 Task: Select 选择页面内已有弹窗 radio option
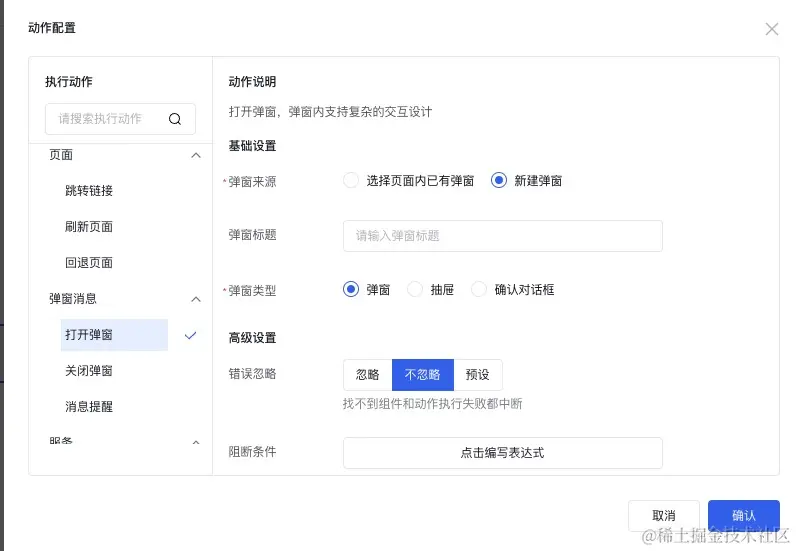pos(351,180)
